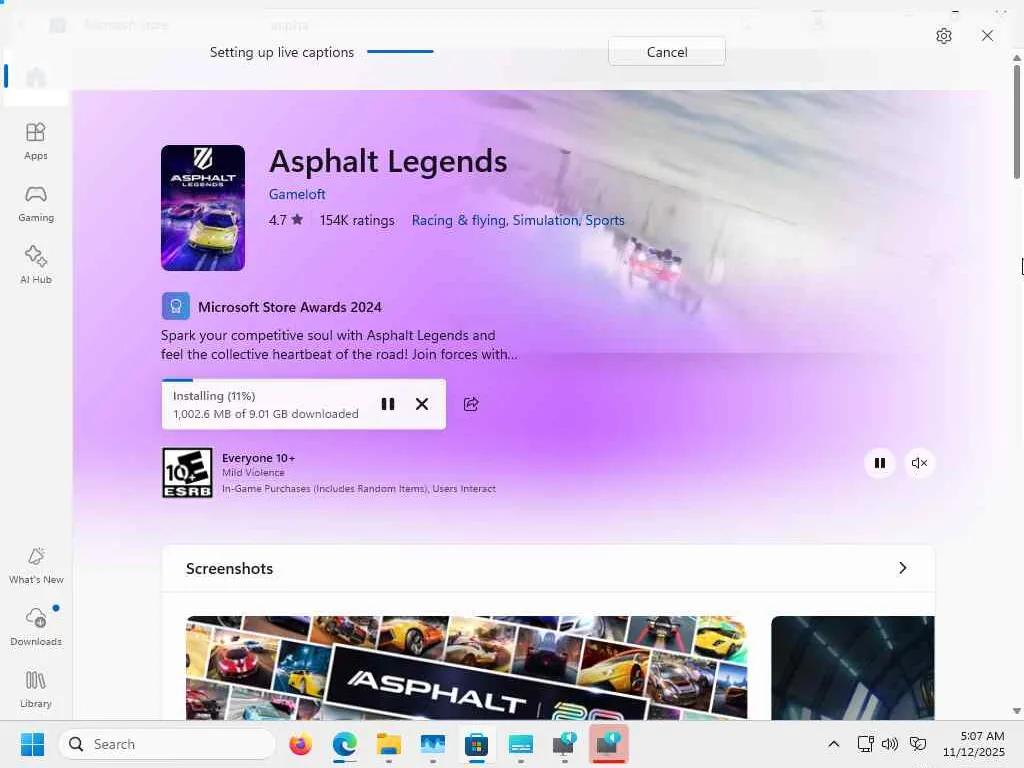The width and height of the screenshot is (1024, 768).
Task: Click the Everyone 10+ rating text
Action: (x=259, y=458)
